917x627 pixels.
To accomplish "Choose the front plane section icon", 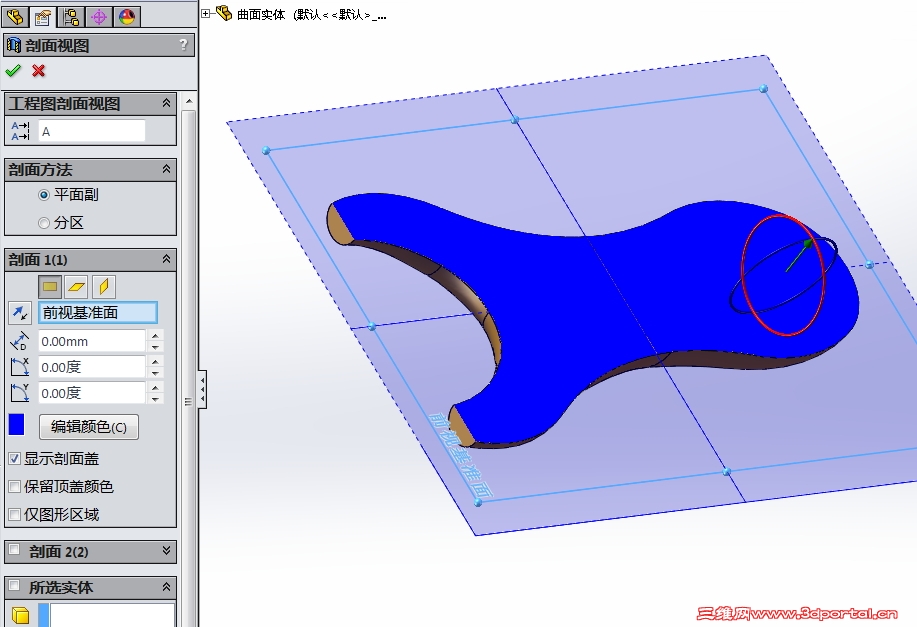I will coord(50,287).
